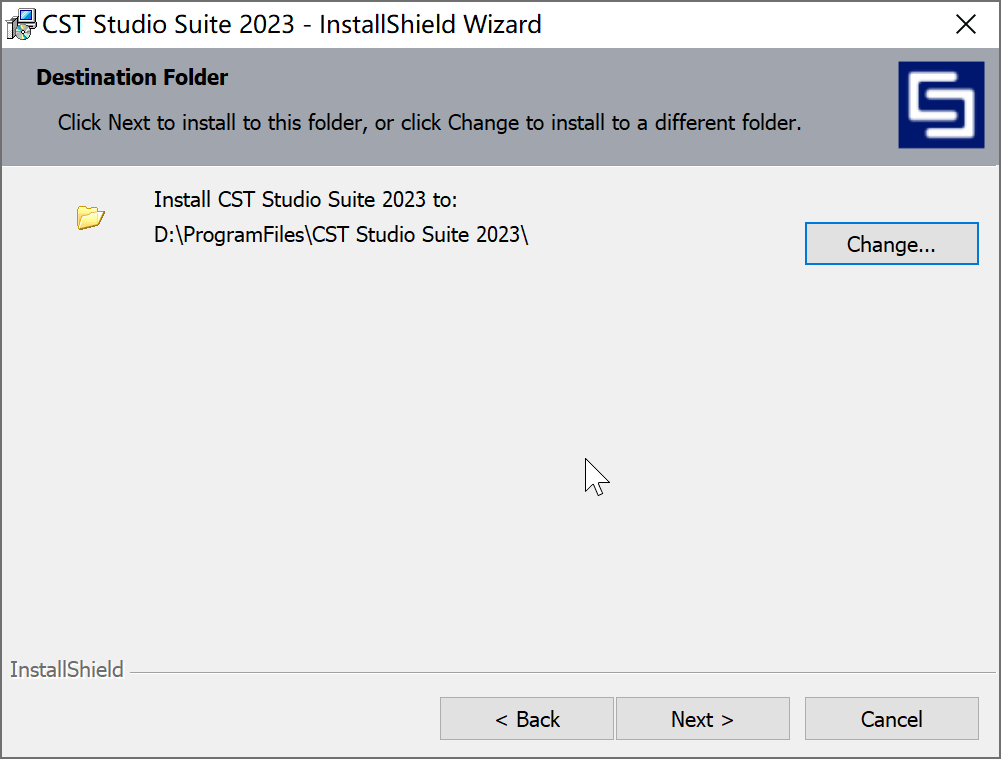Viewport: 1001px width, 759px height.
Task: Click the Next button to continue installing
Action: [702, 718]
